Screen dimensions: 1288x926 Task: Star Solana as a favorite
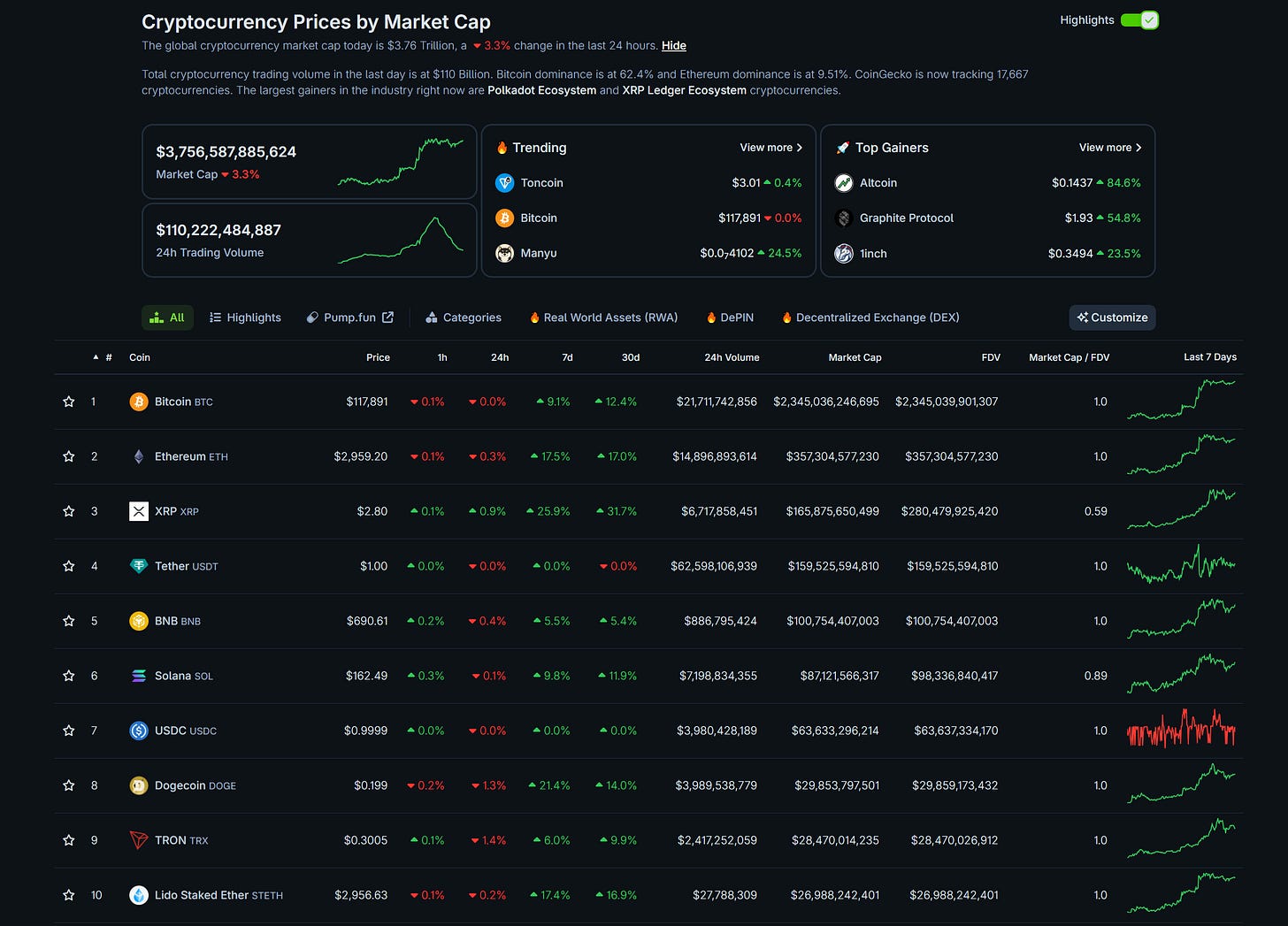(69, 676)
